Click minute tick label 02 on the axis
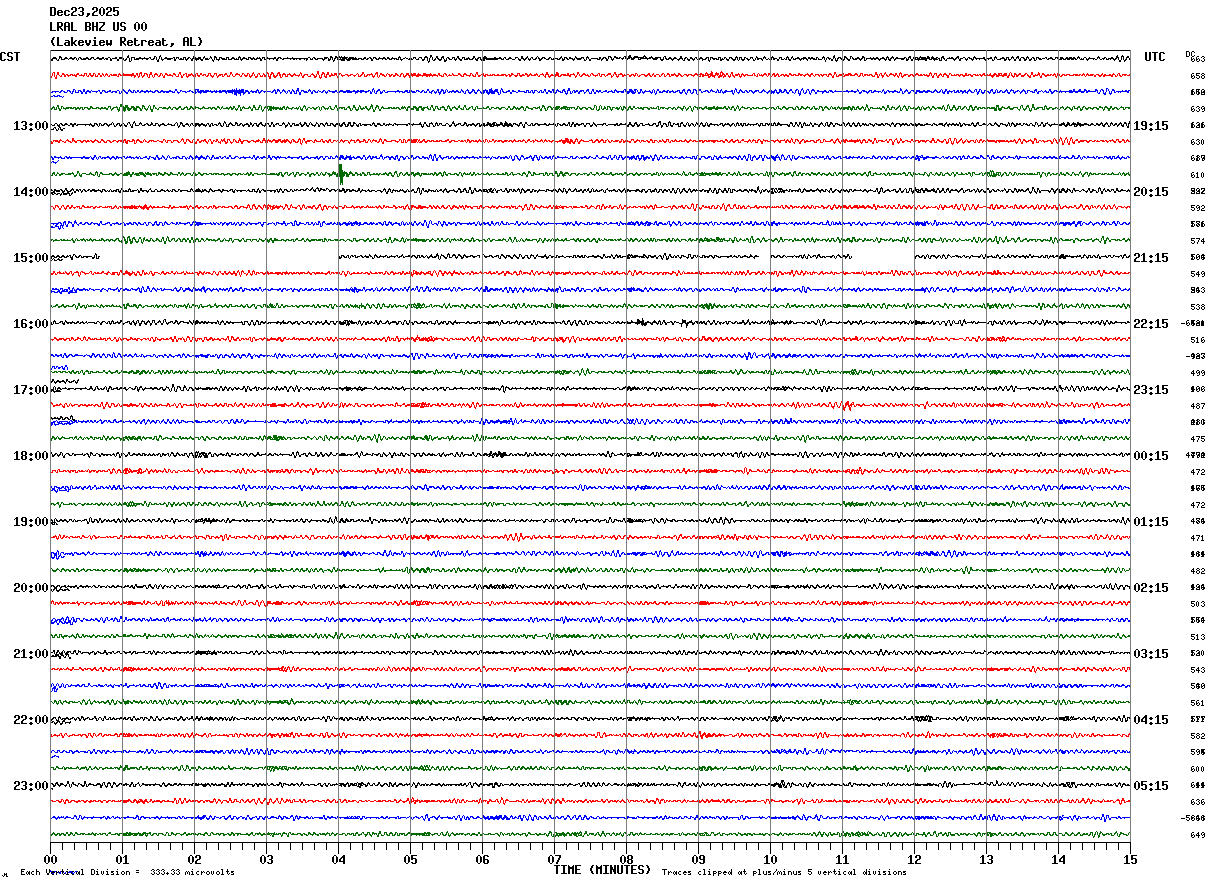1210x886 pixels. coord(194,859)
